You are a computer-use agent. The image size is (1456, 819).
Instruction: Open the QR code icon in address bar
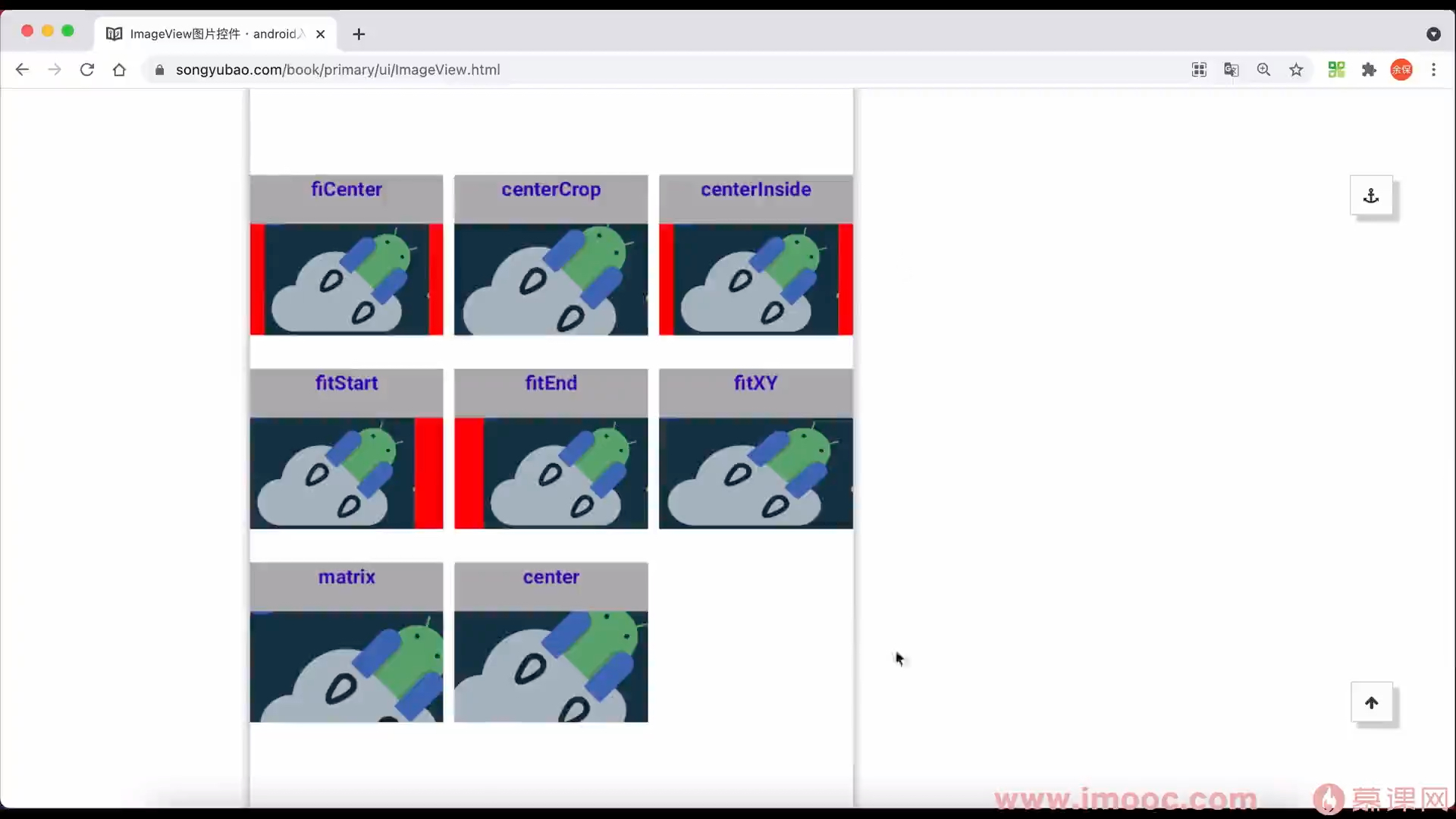1199,70
